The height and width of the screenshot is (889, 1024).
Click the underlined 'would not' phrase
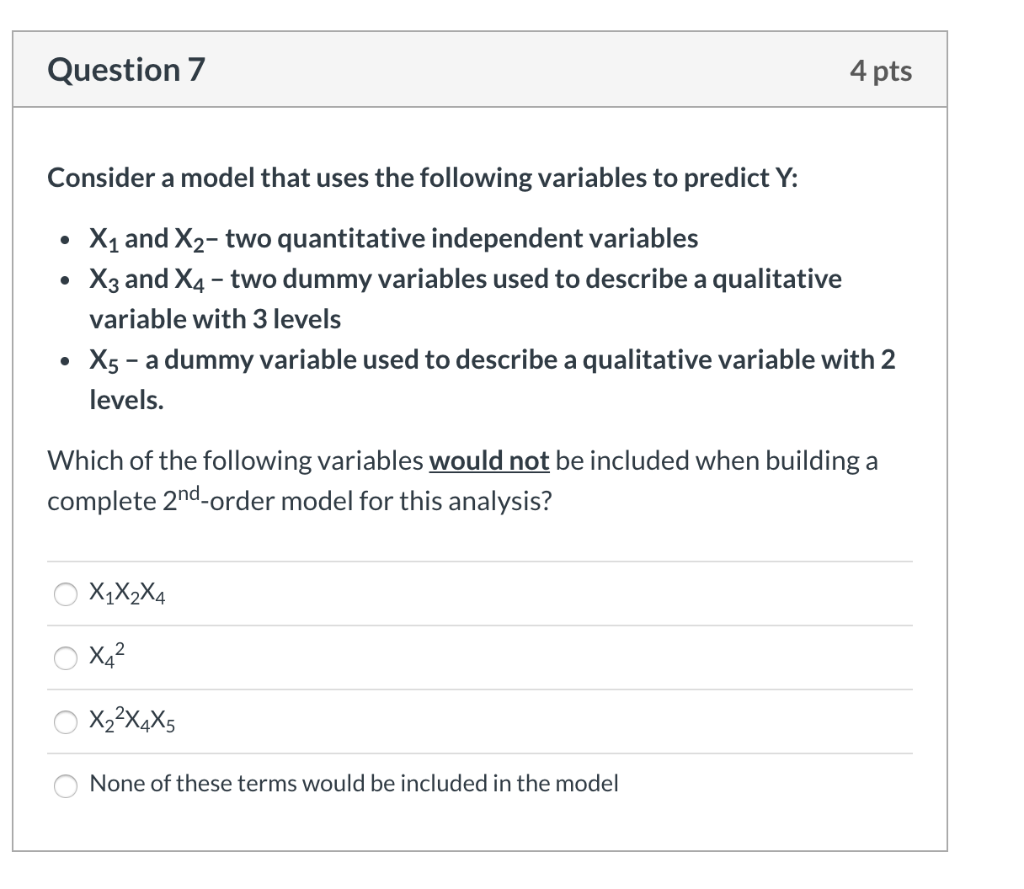[x=489, y=460]
